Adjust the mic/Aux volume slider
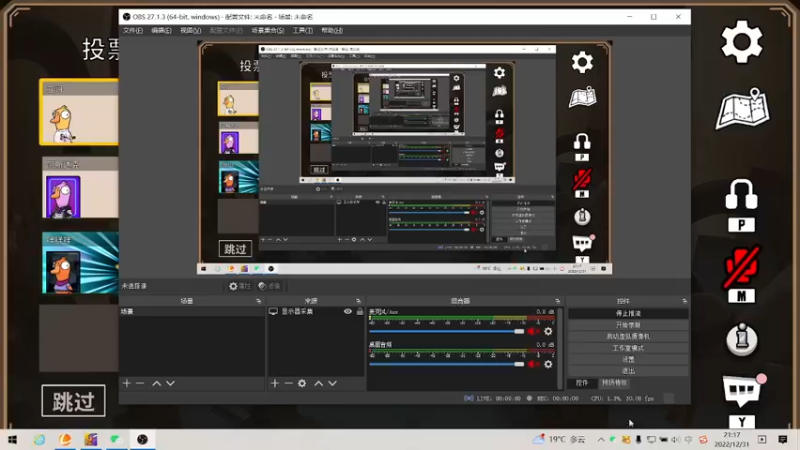The height and width of the screenshot is (450, 800). click(446, 332)
